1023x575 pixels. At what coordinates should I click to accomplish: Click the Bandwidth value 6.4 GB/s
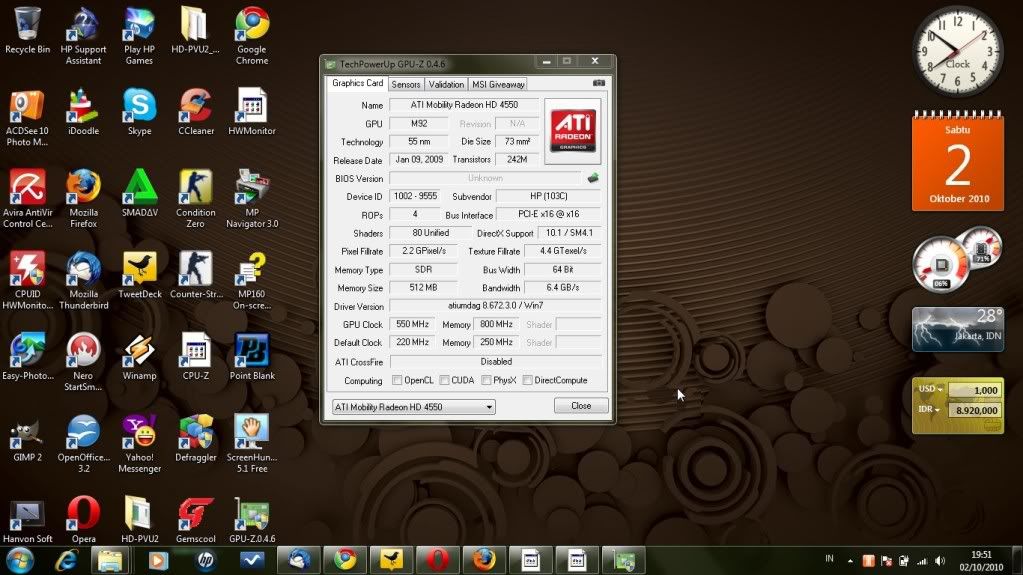click(562, 287)
